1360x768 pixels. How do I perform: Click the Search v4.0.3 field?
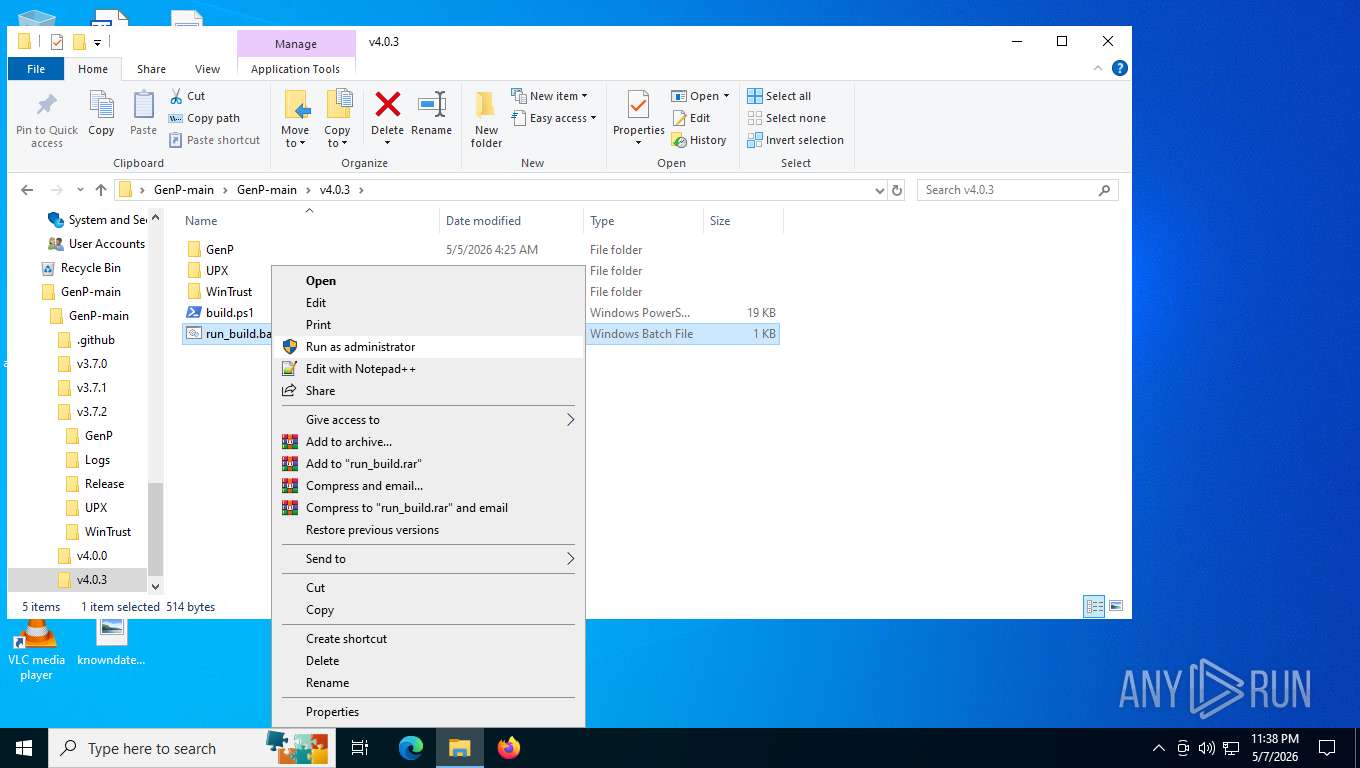click(1017, 190)
